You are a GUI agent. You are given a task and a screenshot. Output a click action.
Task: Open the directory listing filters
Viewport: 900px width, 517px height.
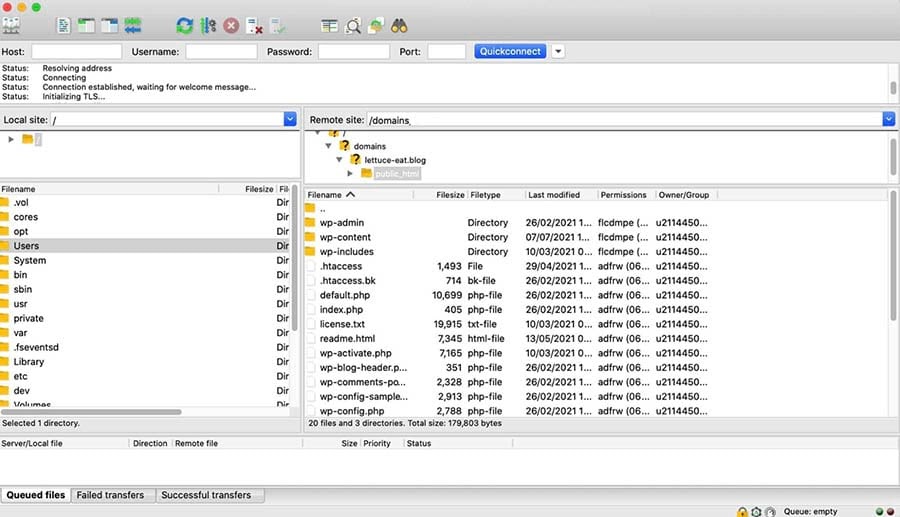pyautogui.click(x=329, y=26)
